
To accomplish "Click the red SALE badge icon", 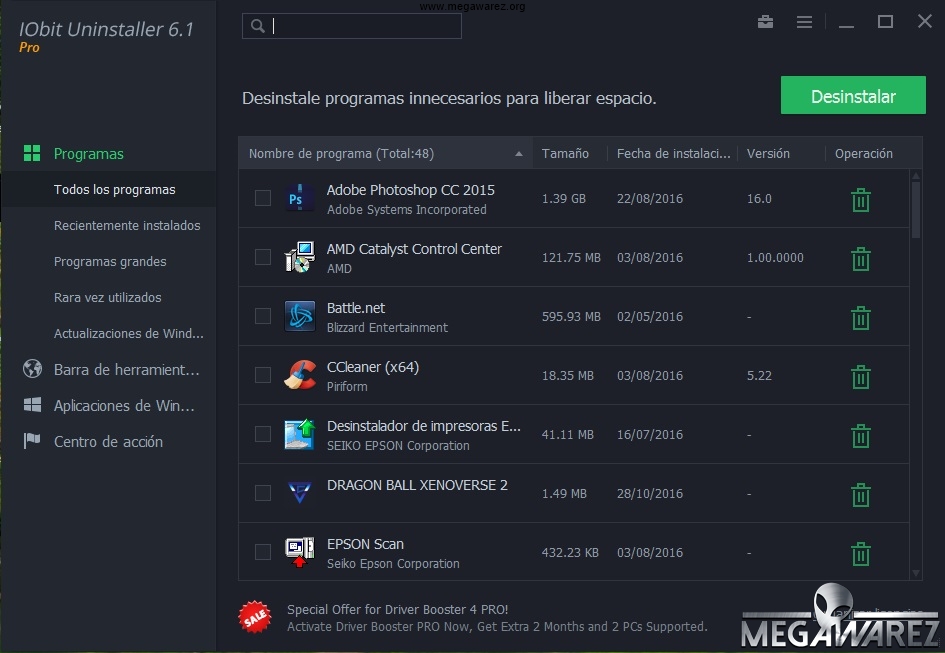I will click(255, 617).
